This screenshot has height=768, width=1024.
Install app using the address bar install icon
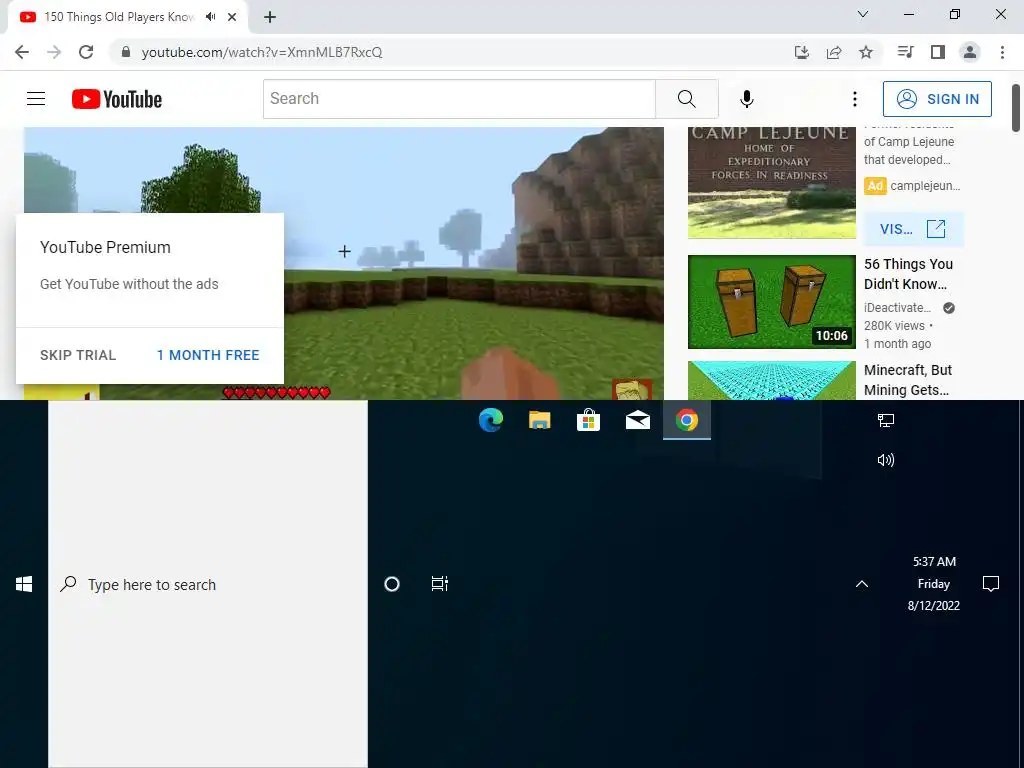click(802, 52)
